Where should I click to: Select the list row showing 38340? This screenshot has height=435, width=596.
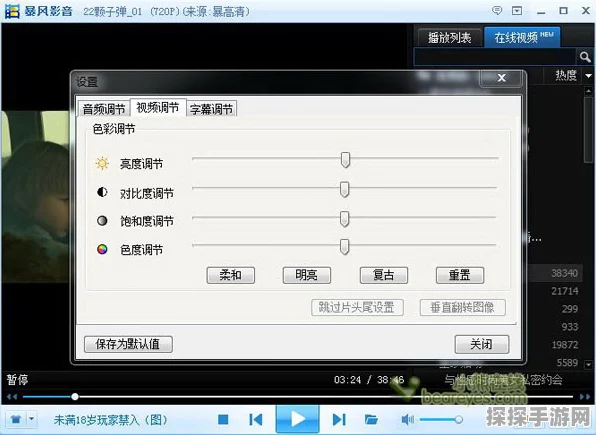point(555,273)
